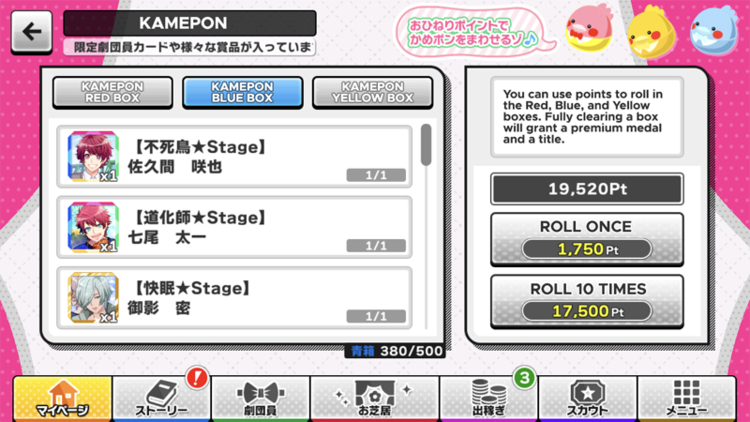Tap the yellow Kamepon mascot
This screenshot has height=422, width=750.
tap(651, 33)
